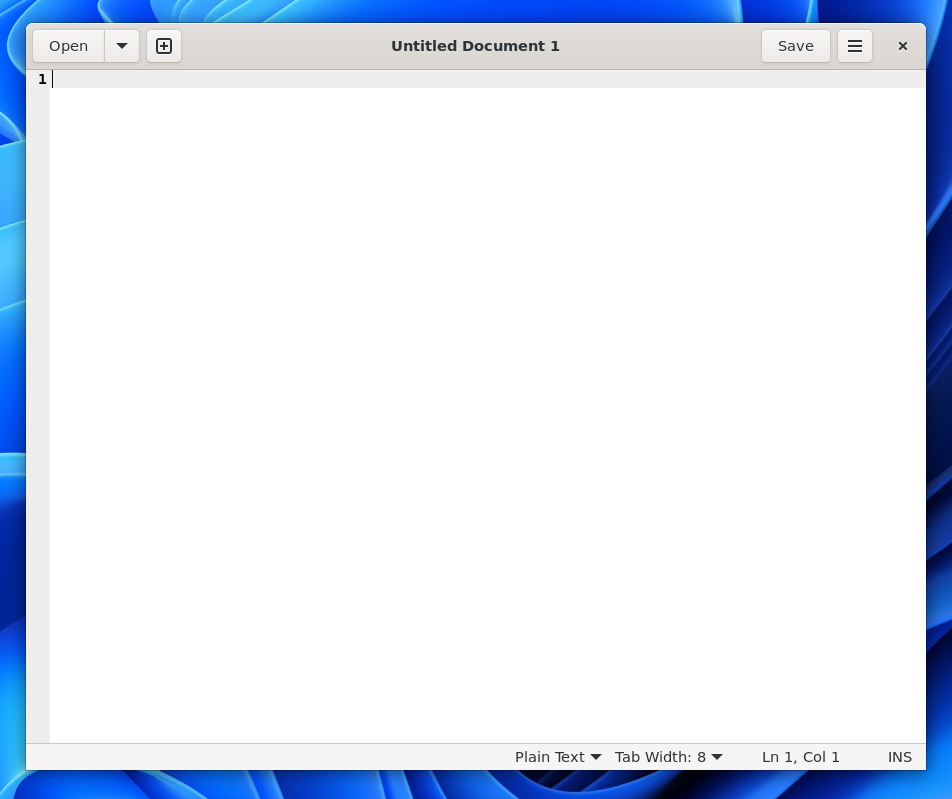The image size is (952, 799).
Task: Click line number 1 in the gutter
Action: (42, 79)
